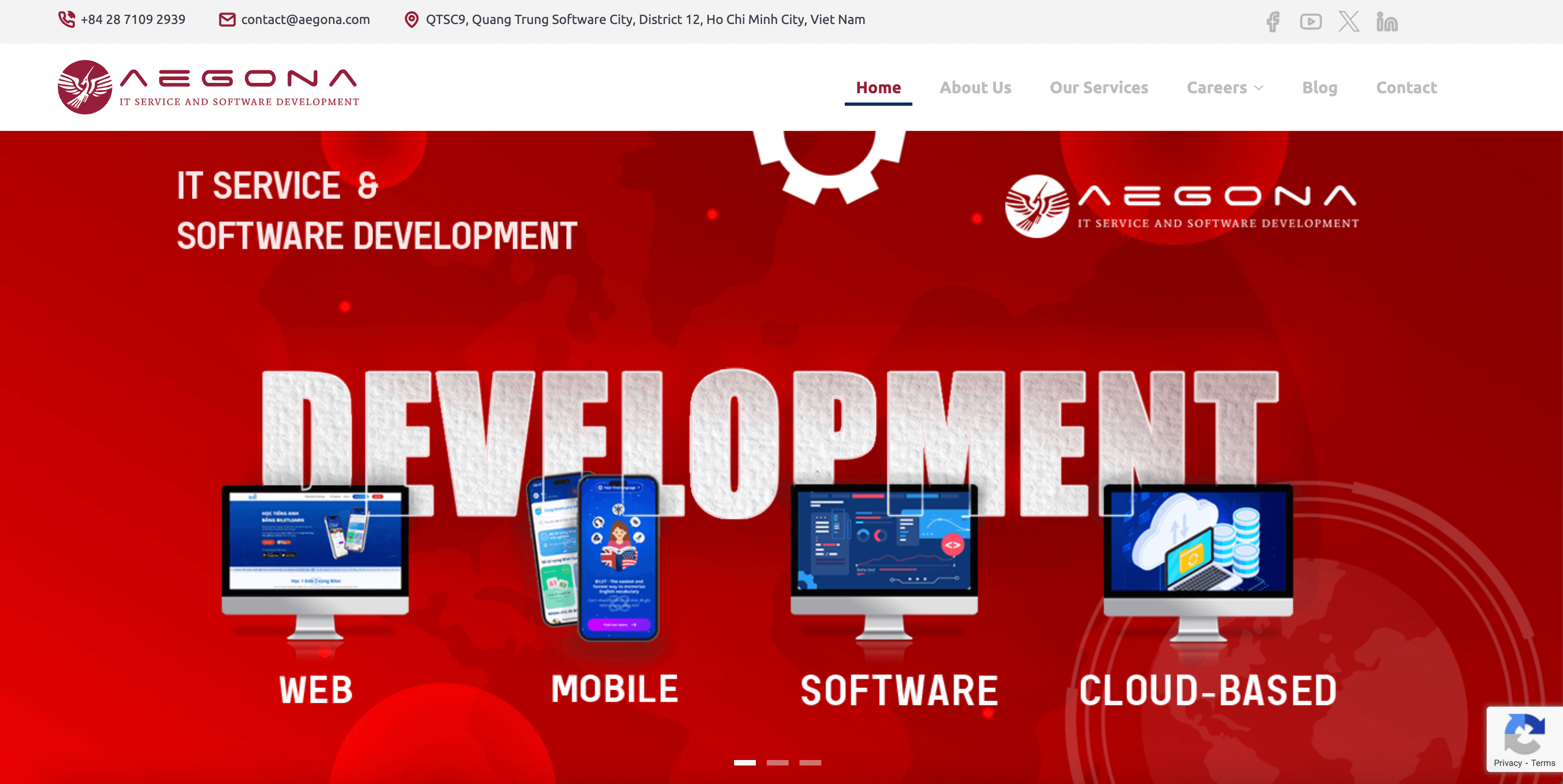Open the X (Twitter) social icon

tap(1349, 20)
